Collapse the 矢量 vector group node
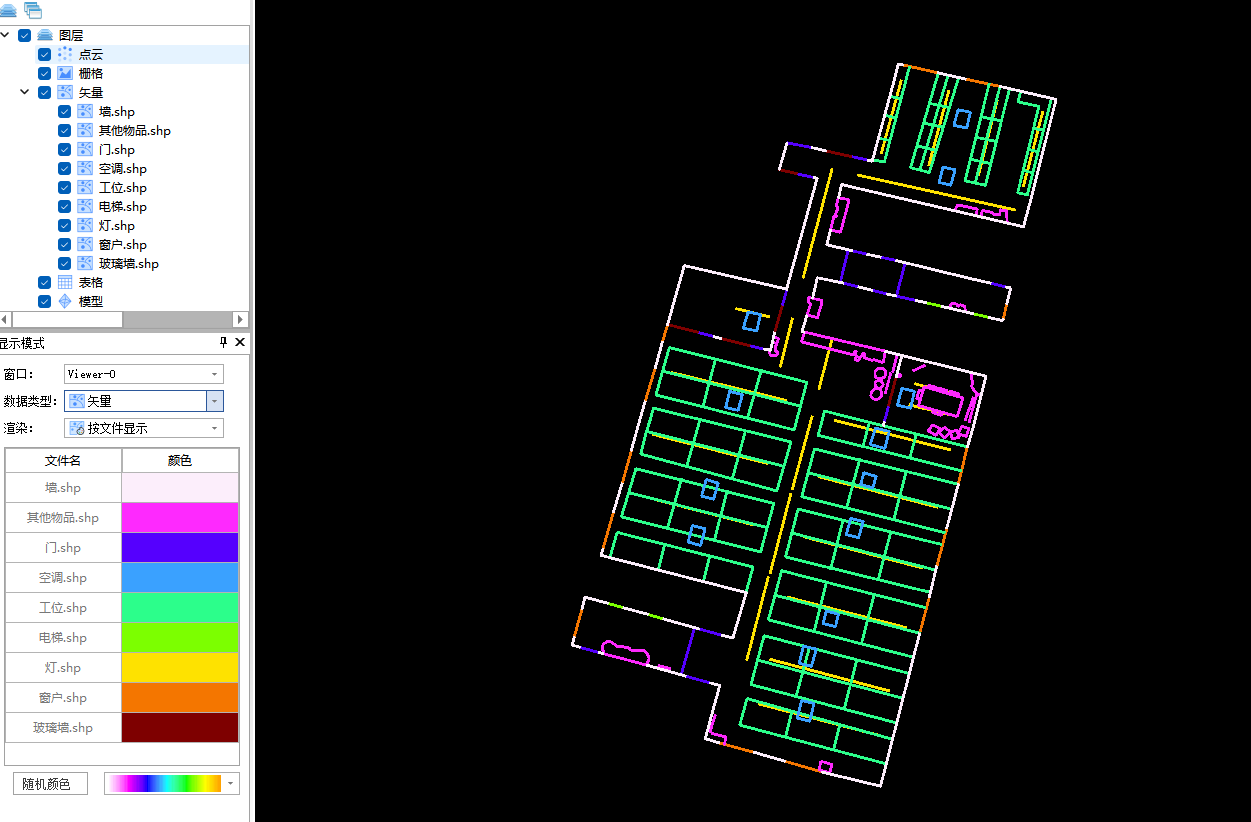This screenshot has height=822, width=1251. [25, 92]
